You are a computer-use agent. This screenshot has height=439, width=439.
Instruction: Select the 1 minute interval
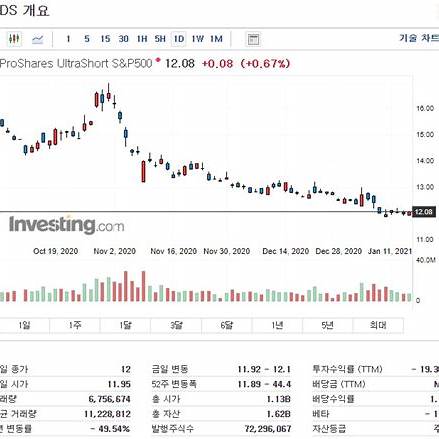68,39
